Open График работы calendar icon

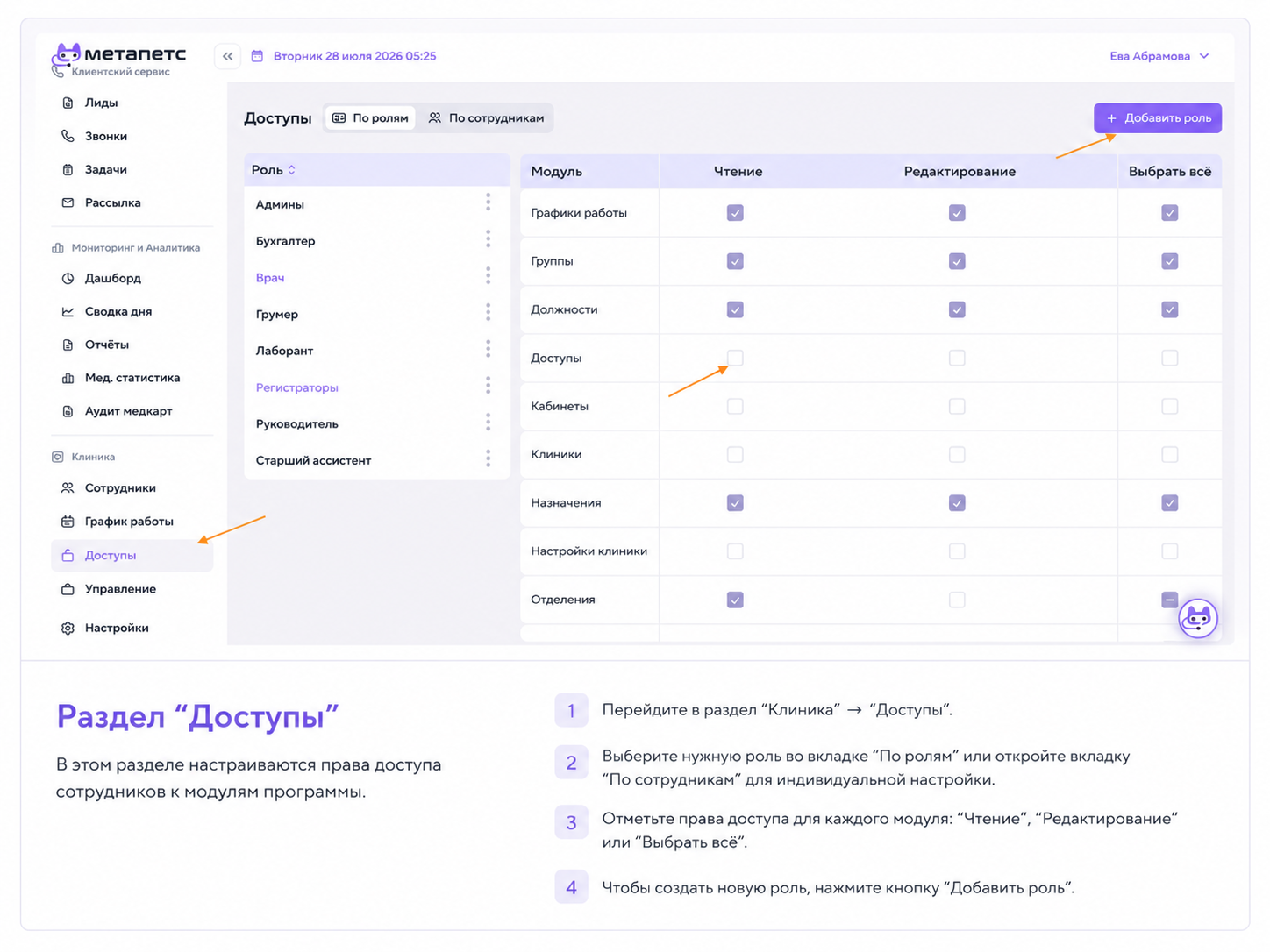point(68,522)
